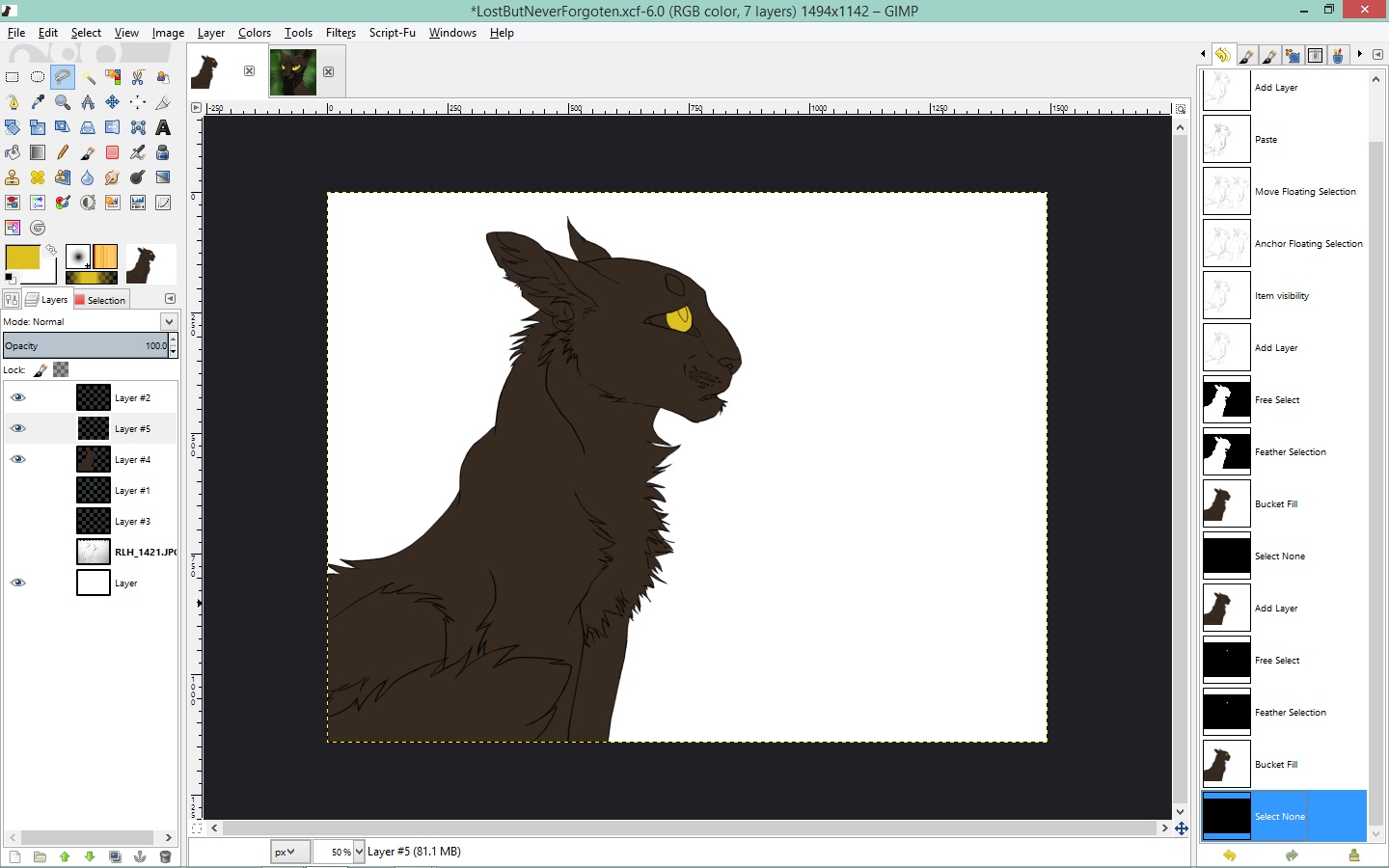The width and height of the screenshot is (1389, 868).
Task: Swap foreground and background colors arrow
Action: [51, 250]
